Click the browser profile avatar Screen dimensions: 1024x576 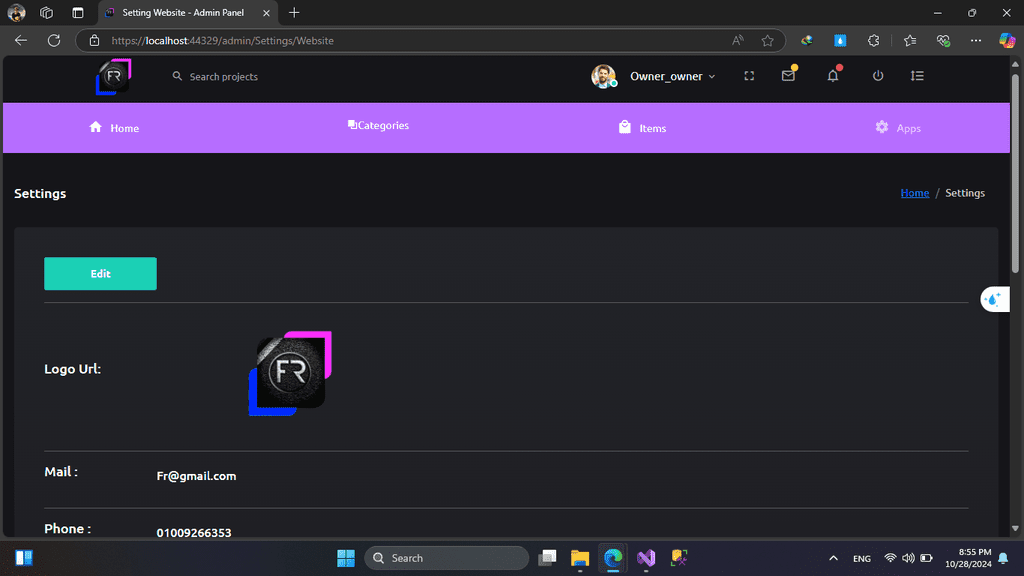click(16, 12)
